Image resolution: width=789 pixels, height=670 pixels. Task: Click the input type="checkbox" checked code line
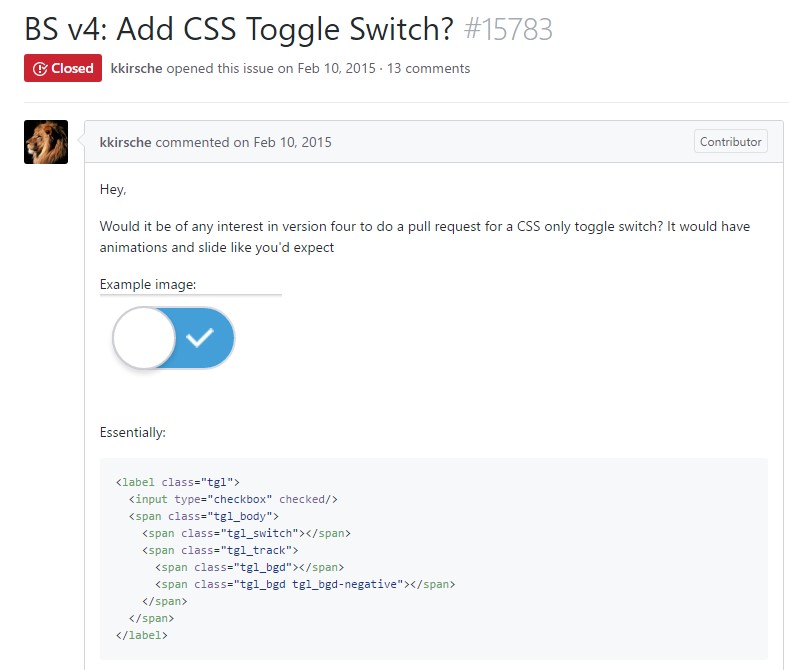233,499
